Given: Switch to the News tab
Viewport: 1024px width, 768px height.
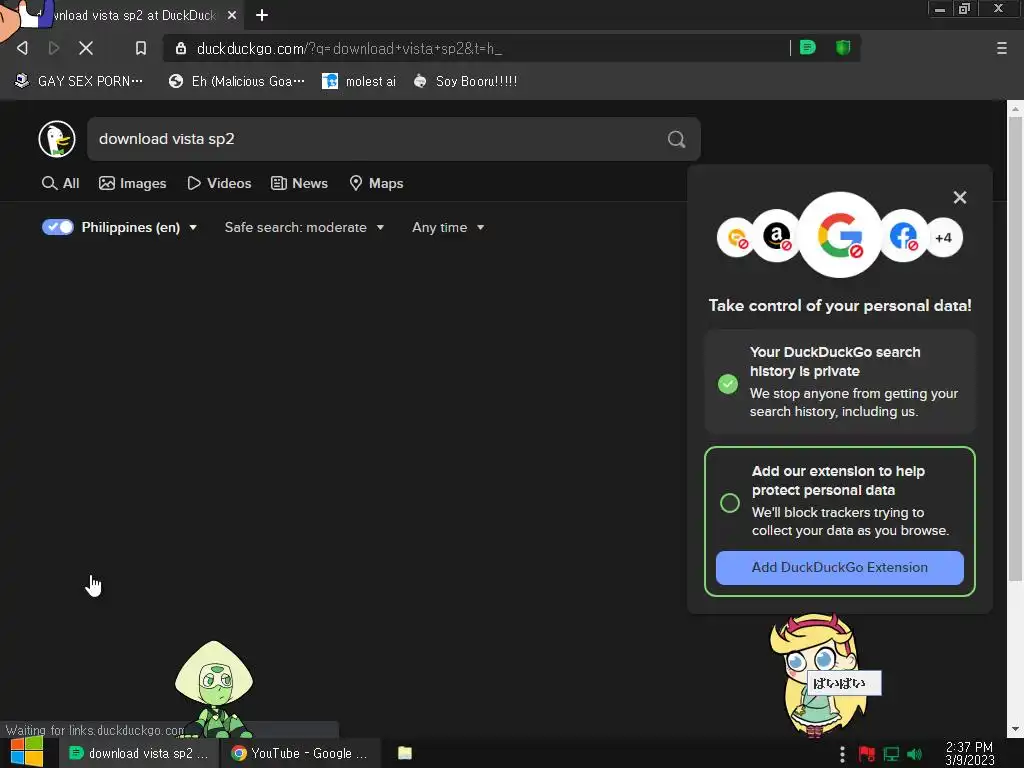Looking at the screenshot, I should [300, 184].
